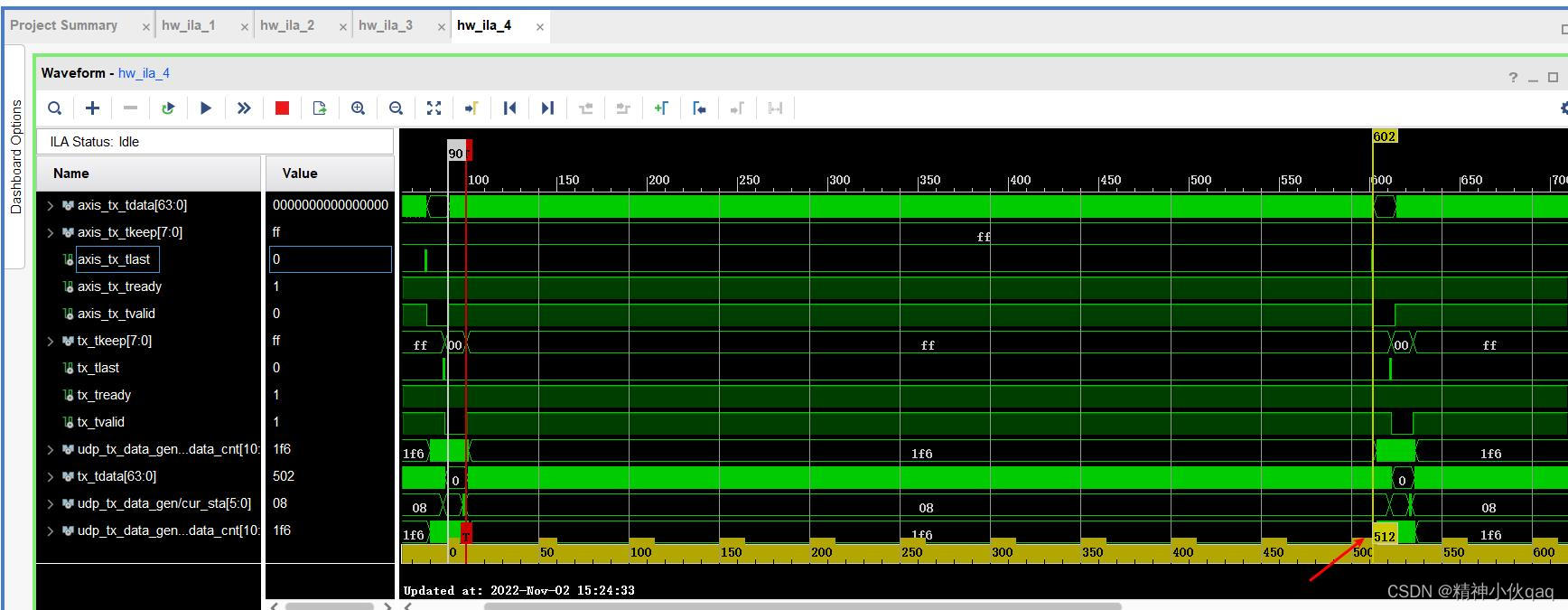Close the hw_ila_4 tab

click(540, 27)
